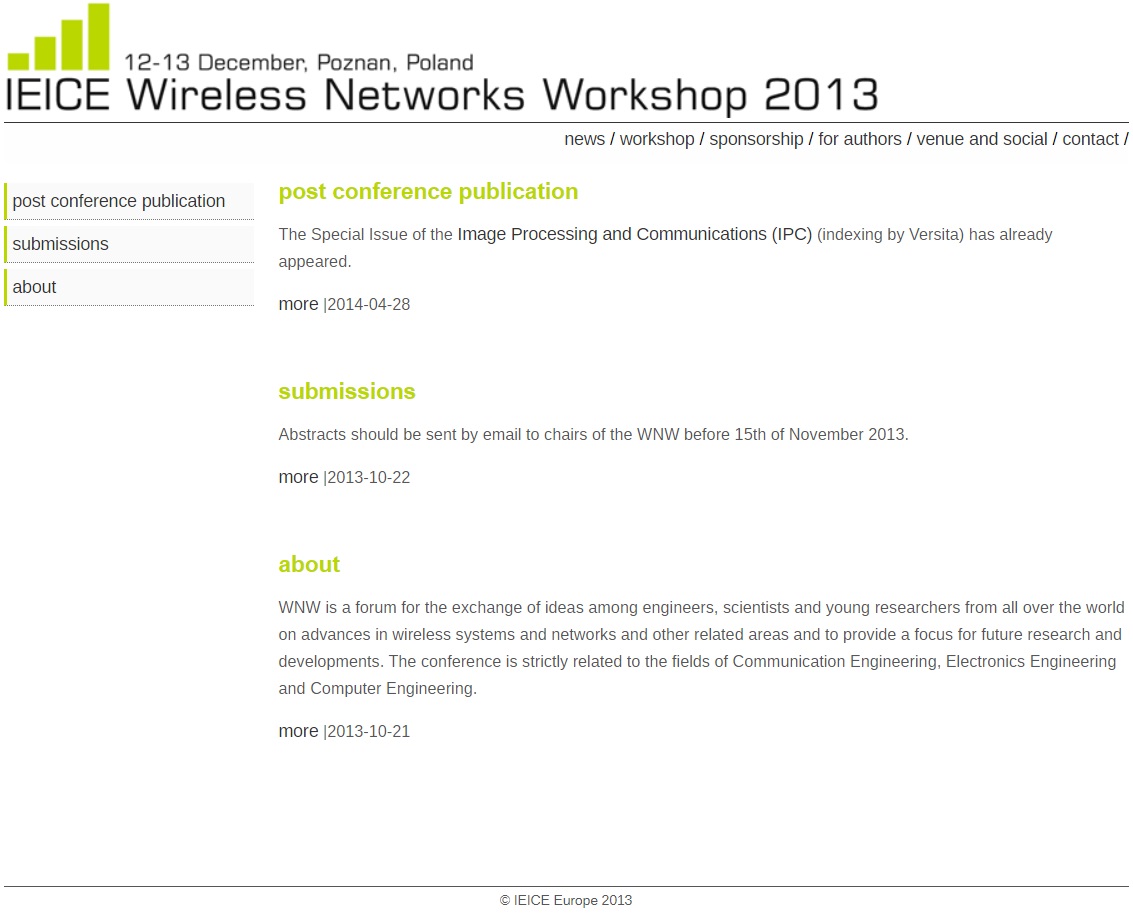Open the about heading
The height and width of the screenshot is (914, 1133).
pos(309,565)
